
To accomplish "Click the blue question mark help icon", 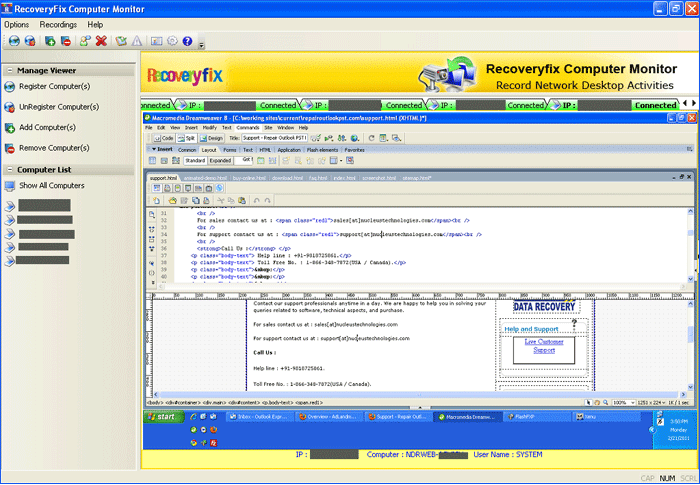I will point(188,41).
